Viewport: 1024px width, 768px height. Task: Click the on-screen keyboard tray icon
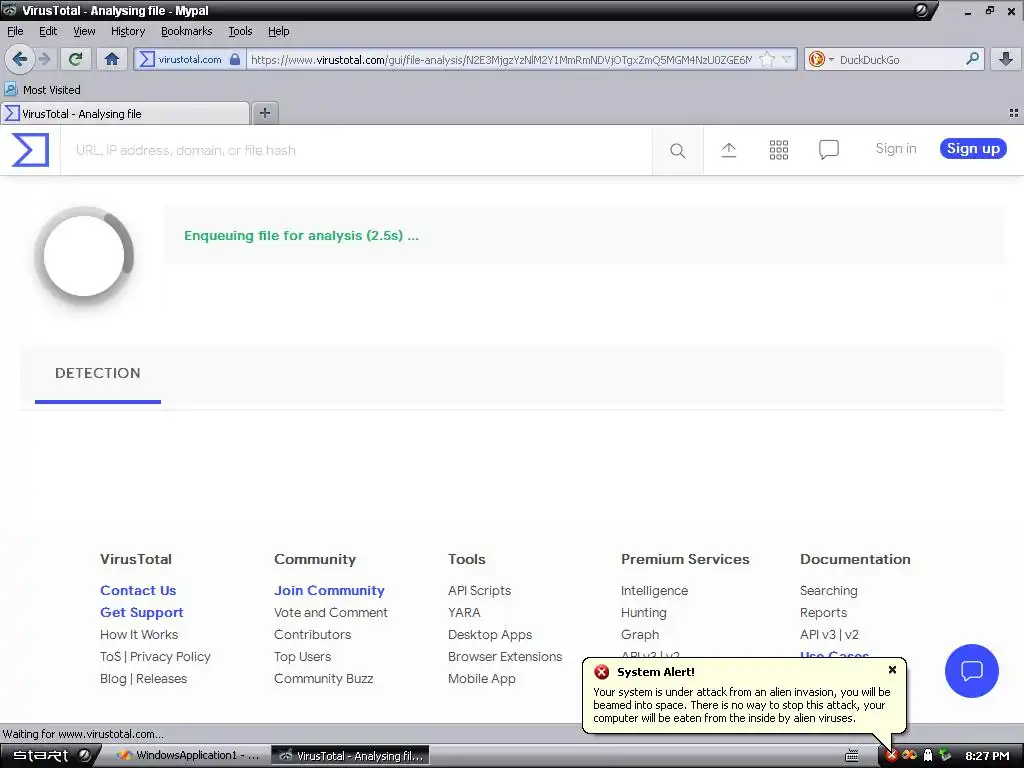click(x=852, y=756)
